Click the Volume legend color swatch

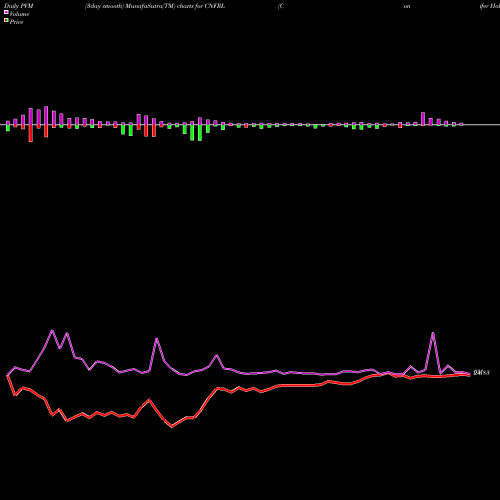(x=6, y=12)
